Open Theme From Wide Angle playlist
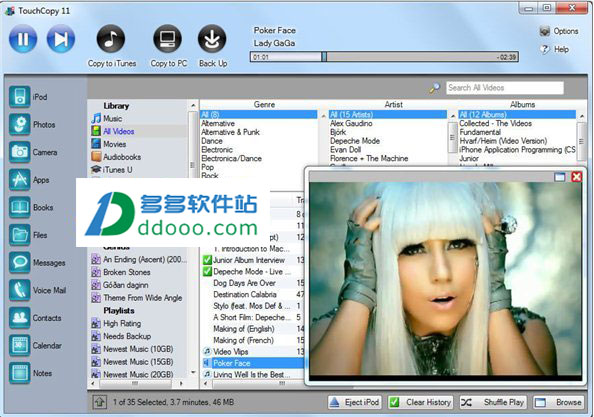The width and height of the screenshot is (594, 417). [x=143, y=298]
